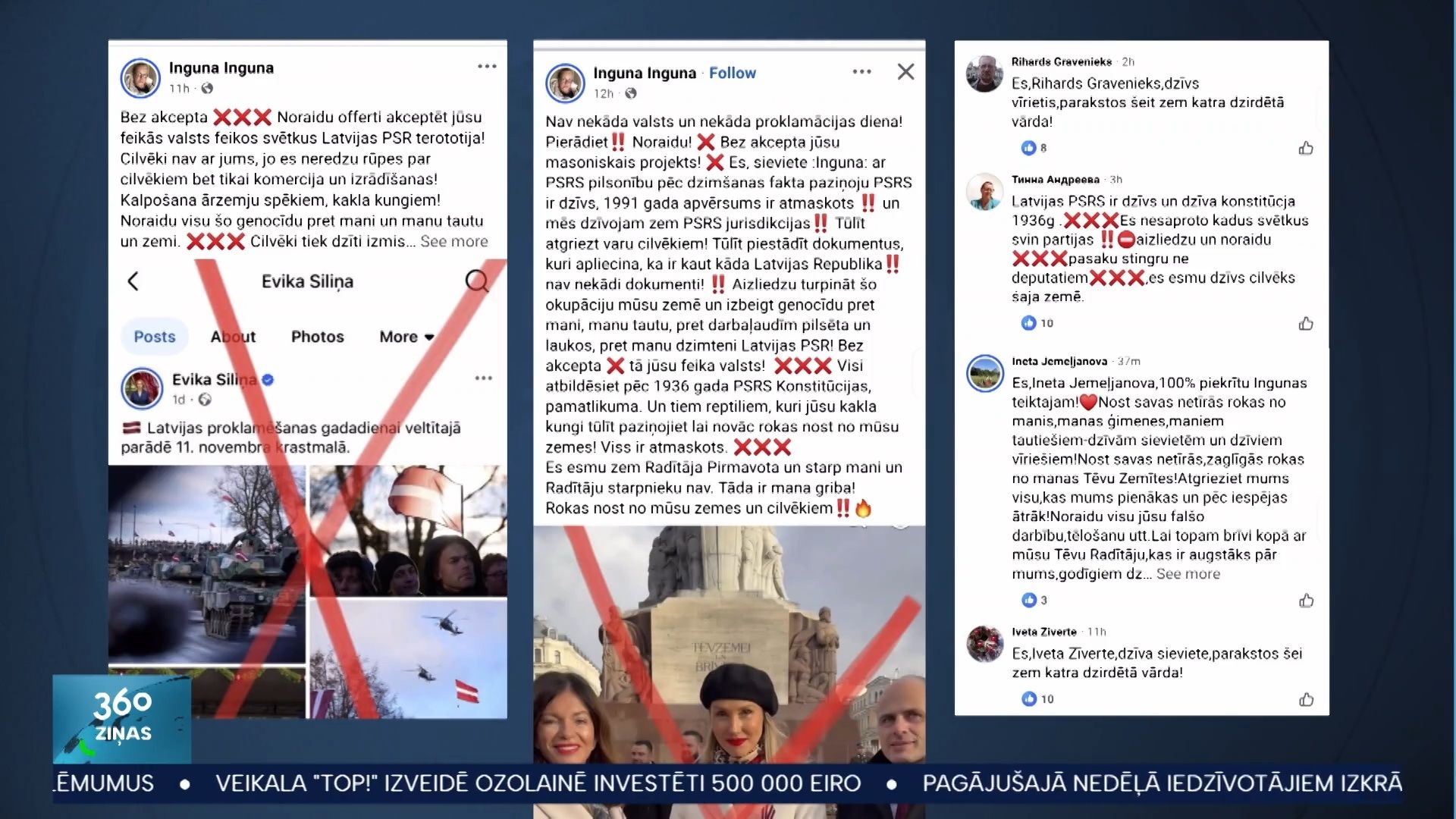This screenshot has height=819, width=1456.
Task: Close the middle Inguna Inguna post
Action: pos(905,72)
